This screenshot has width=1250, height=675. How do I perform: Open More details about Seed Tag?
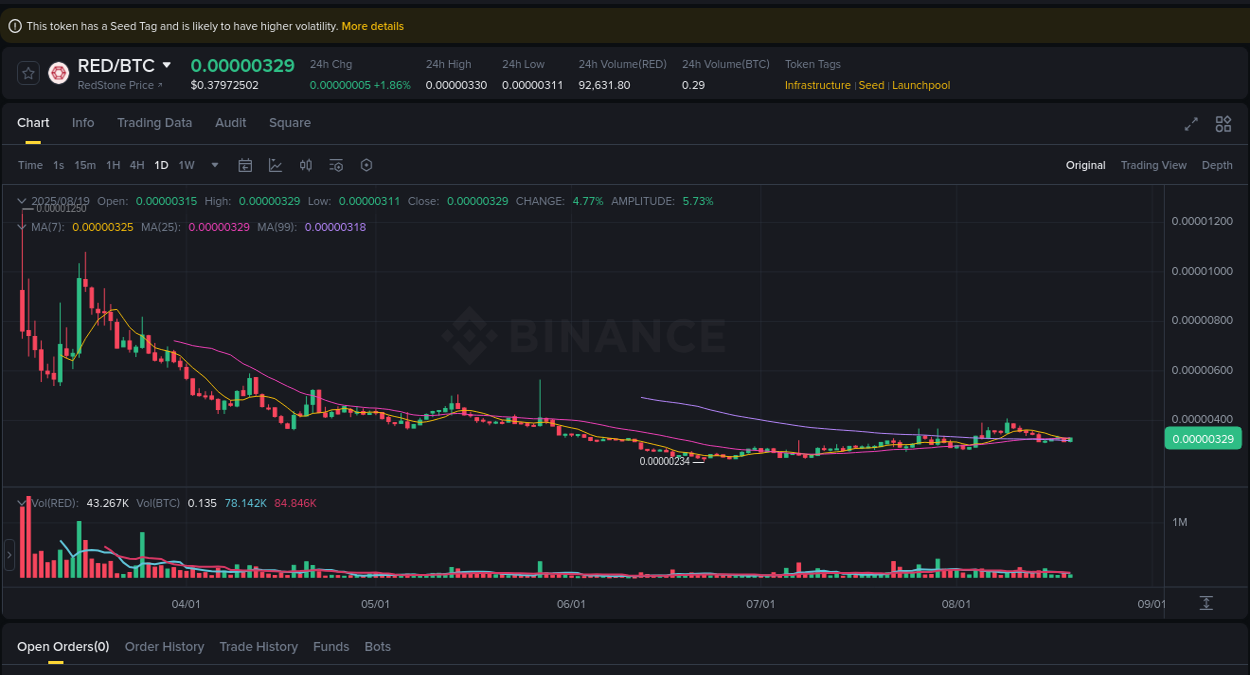[373, 26]
